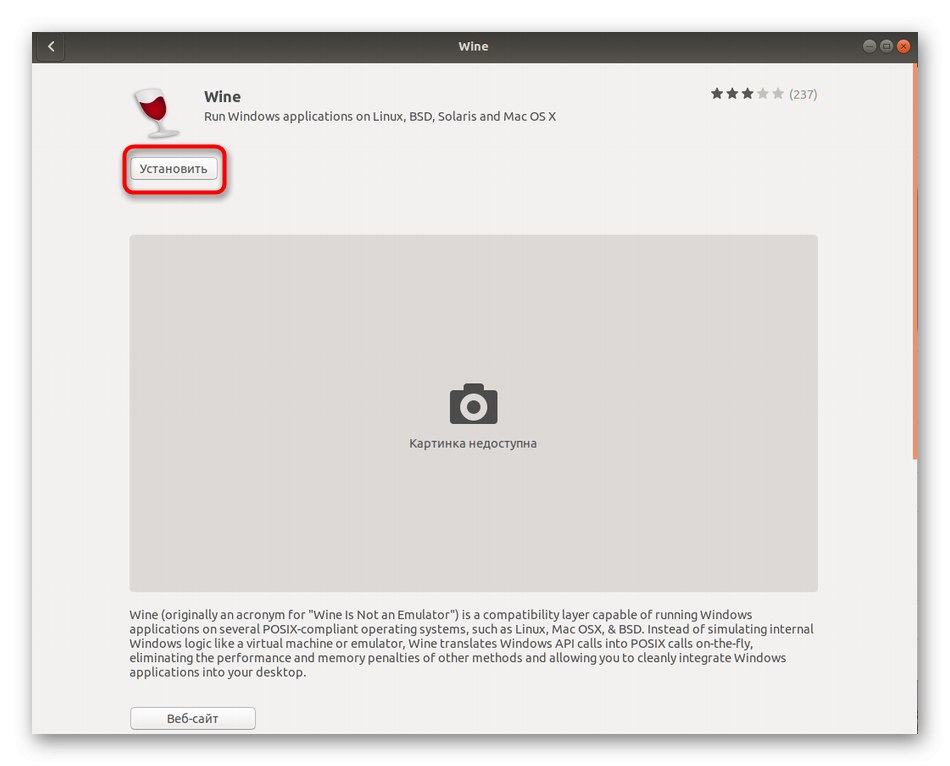This screenshot has height=766, width=950.
Task: Click the star rating for Wine
Action: [x=747, y=94]
